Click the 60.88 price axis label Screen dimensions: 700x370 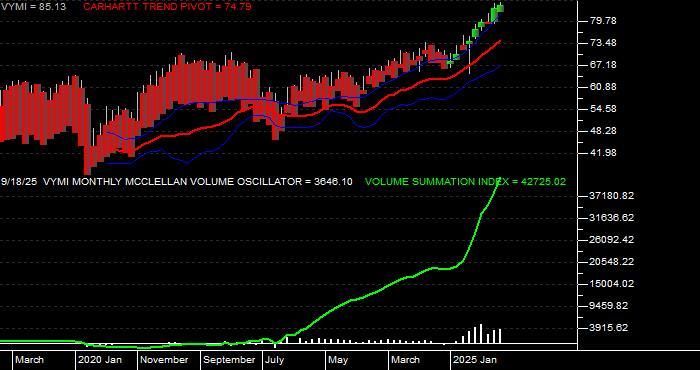click(602, 87)
